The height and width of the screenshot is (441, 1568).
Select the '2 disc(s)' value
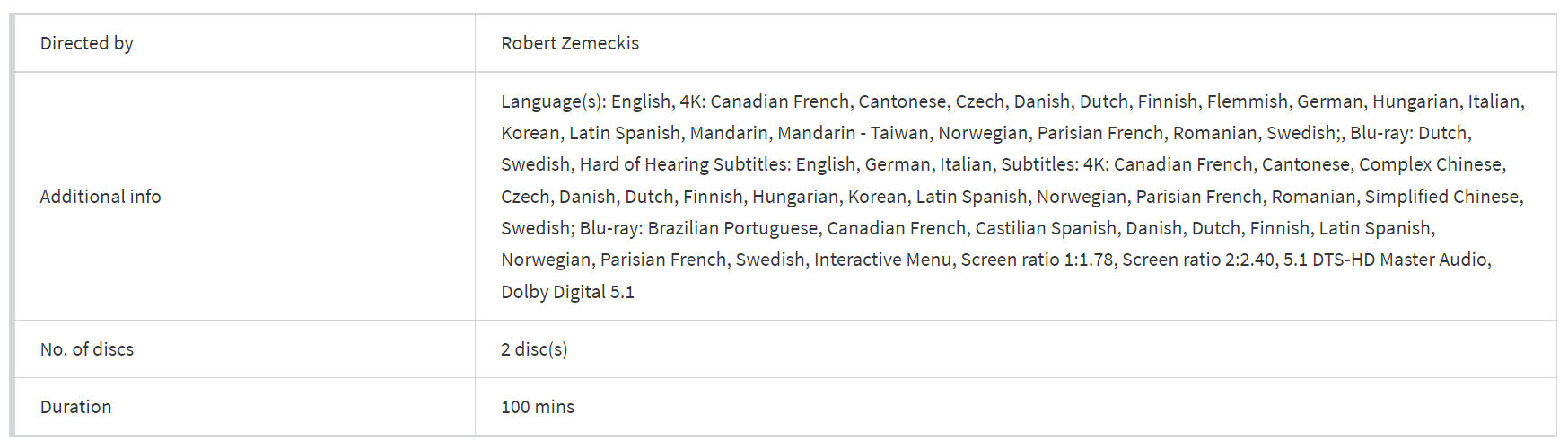click(x=534, y=349)
